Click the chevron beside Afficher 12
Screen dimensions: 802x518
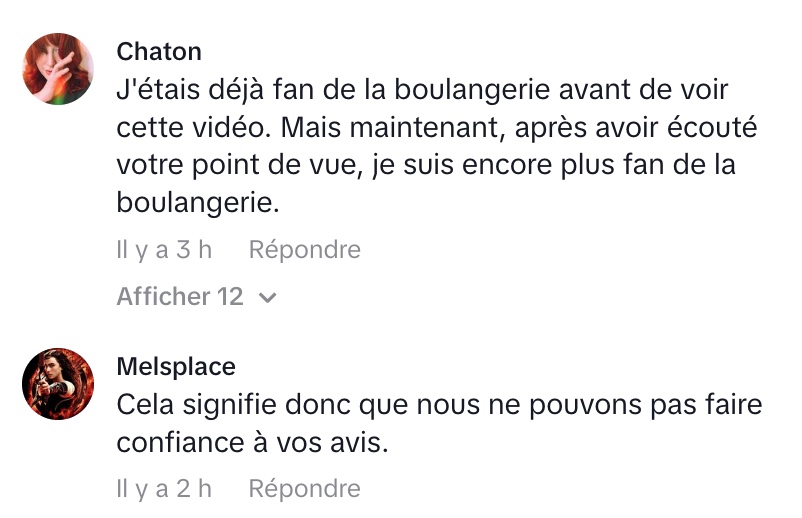pyautogui.click(x=267, y=298)
